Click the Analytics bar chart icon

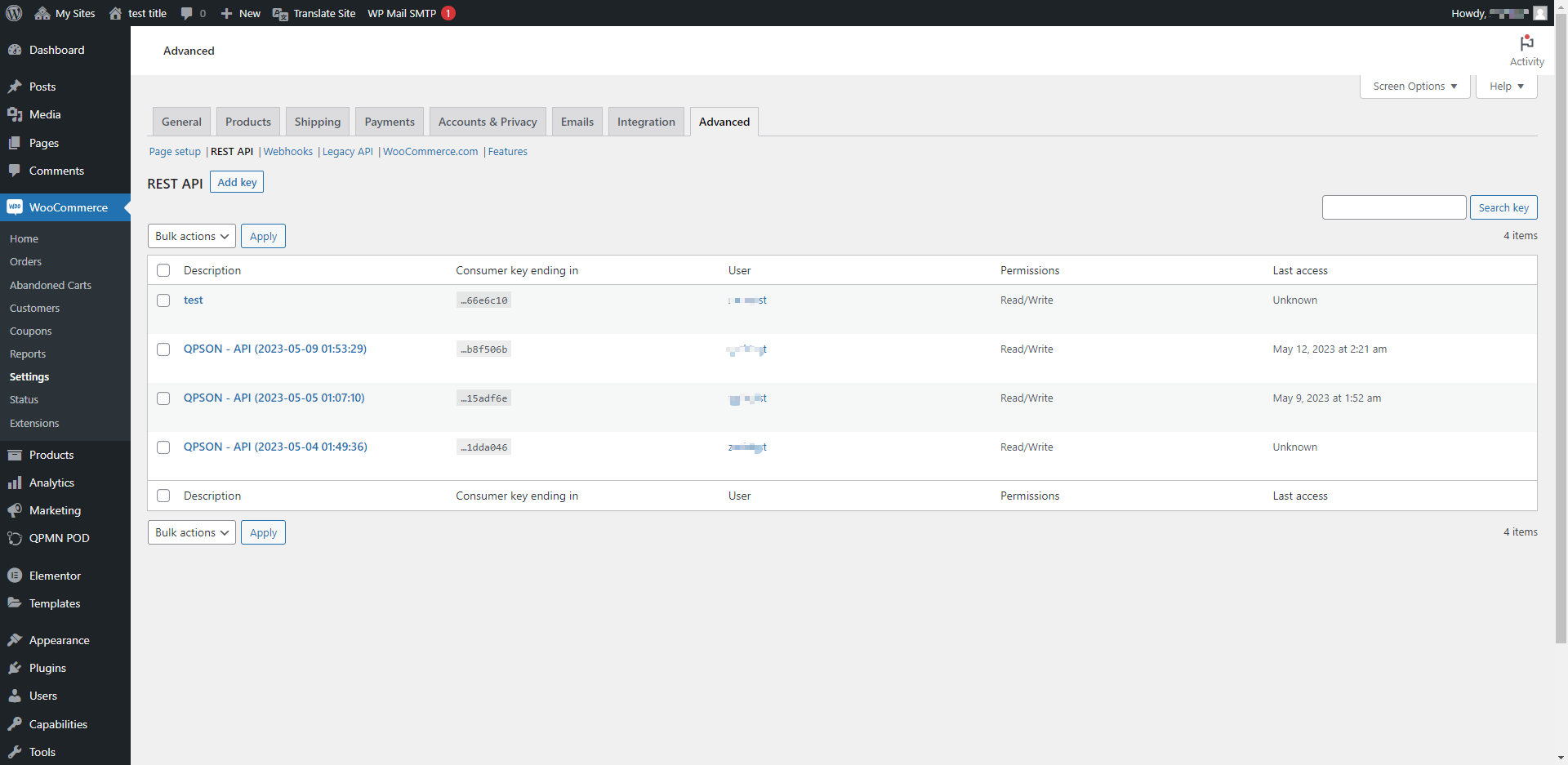pos(15,483)
